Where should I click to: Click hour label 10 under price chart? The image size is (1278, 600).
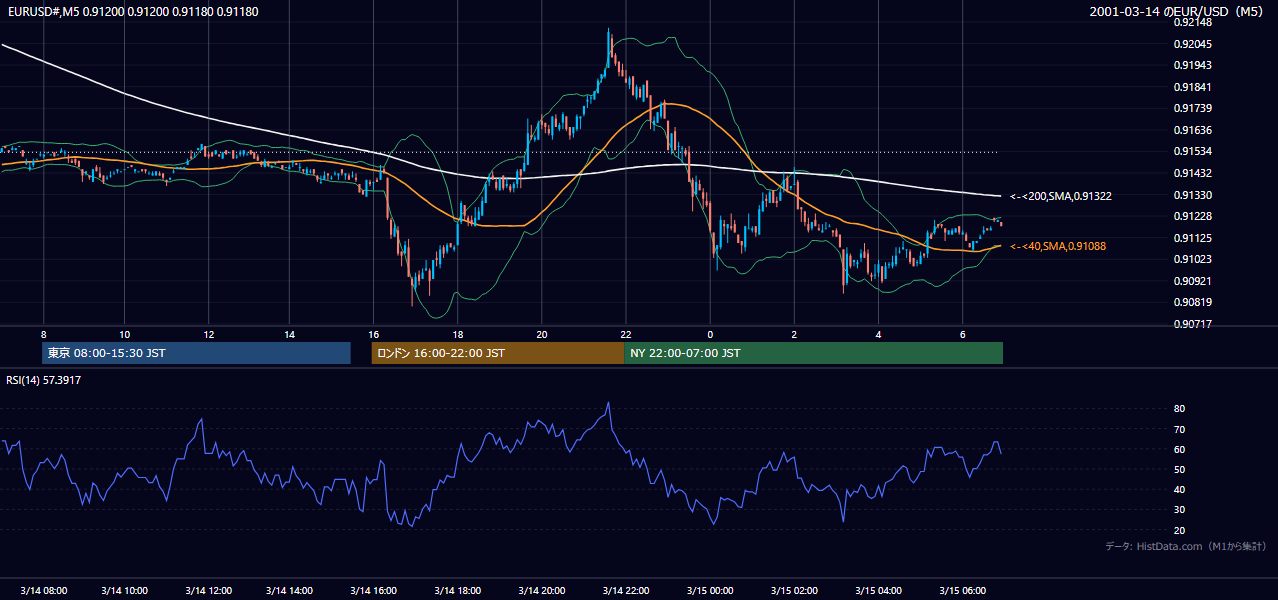(x=124, y=334)
